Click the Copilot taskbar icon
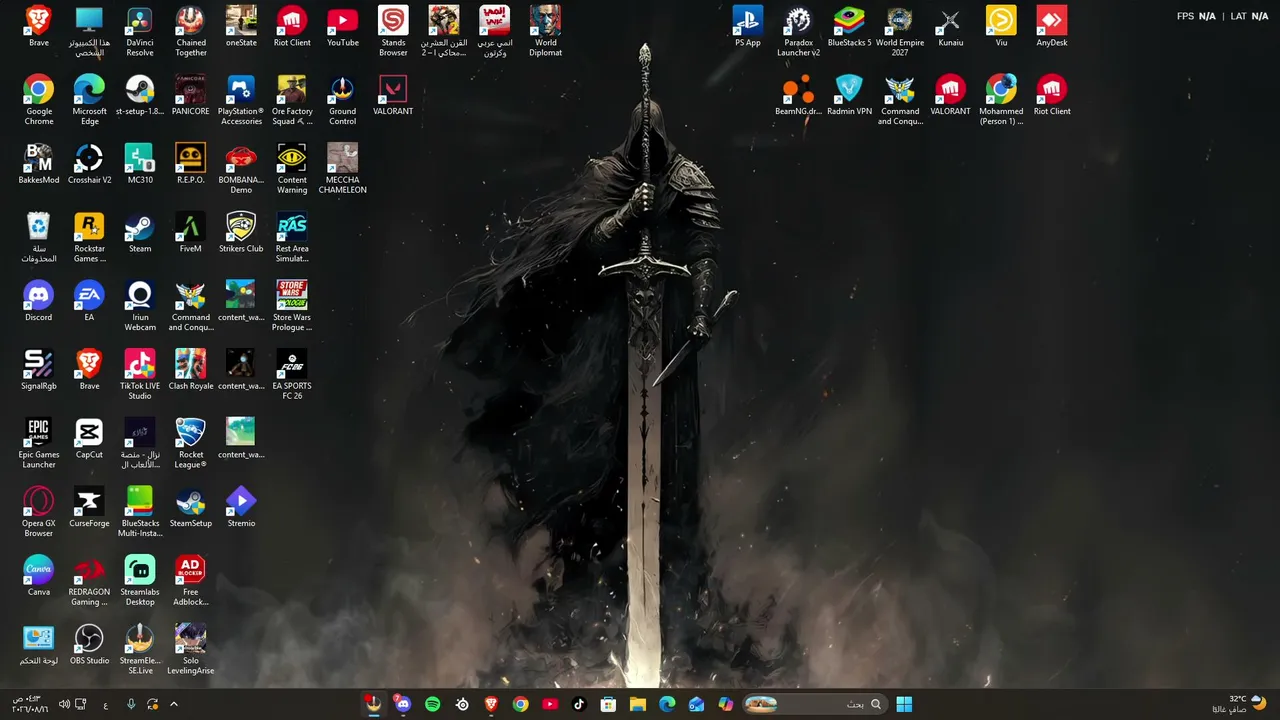 [x=726, y=704]
